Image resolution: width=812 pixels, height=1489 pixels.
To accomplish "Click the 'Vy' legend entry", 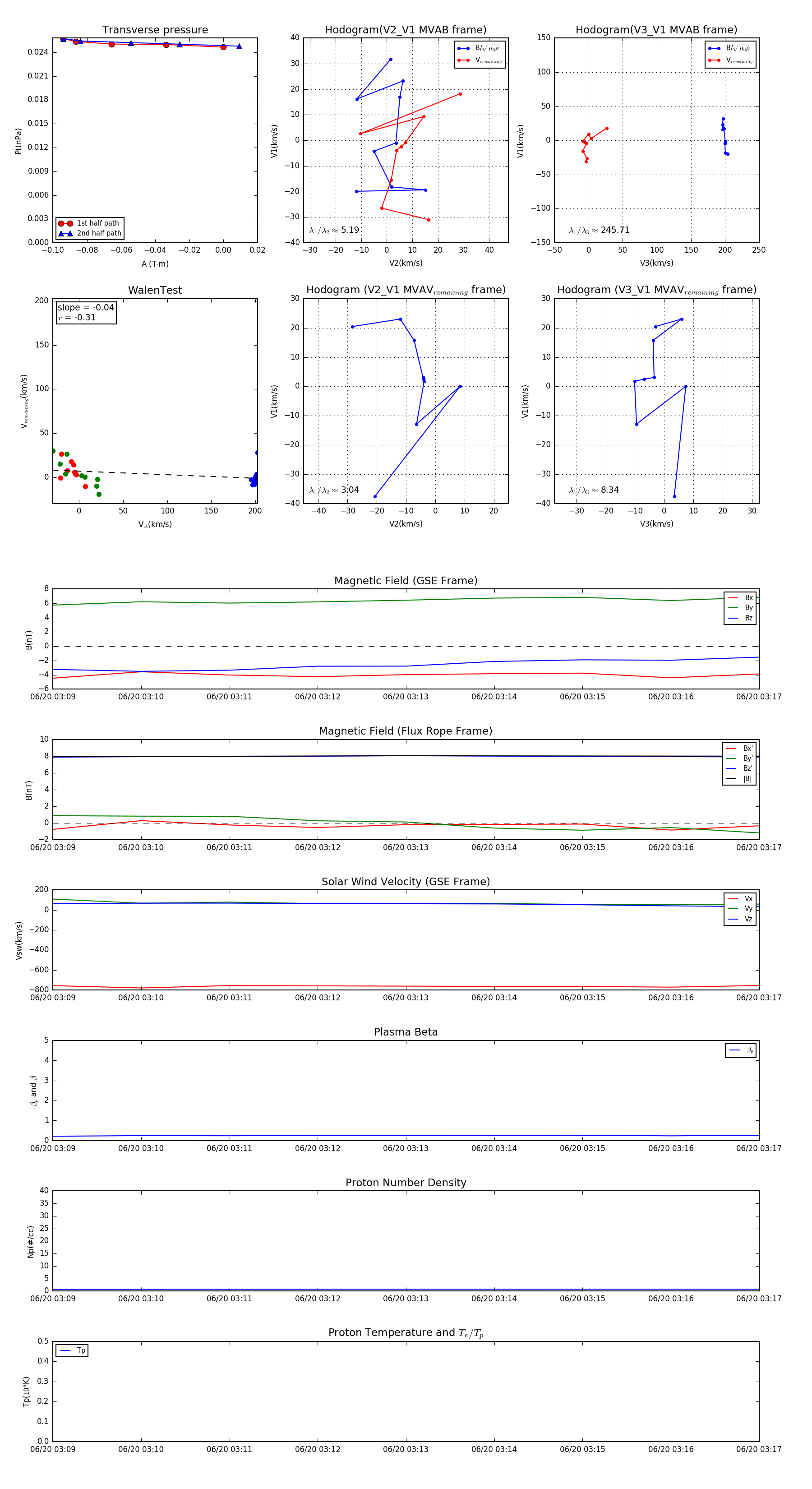I will coord(740,909).
